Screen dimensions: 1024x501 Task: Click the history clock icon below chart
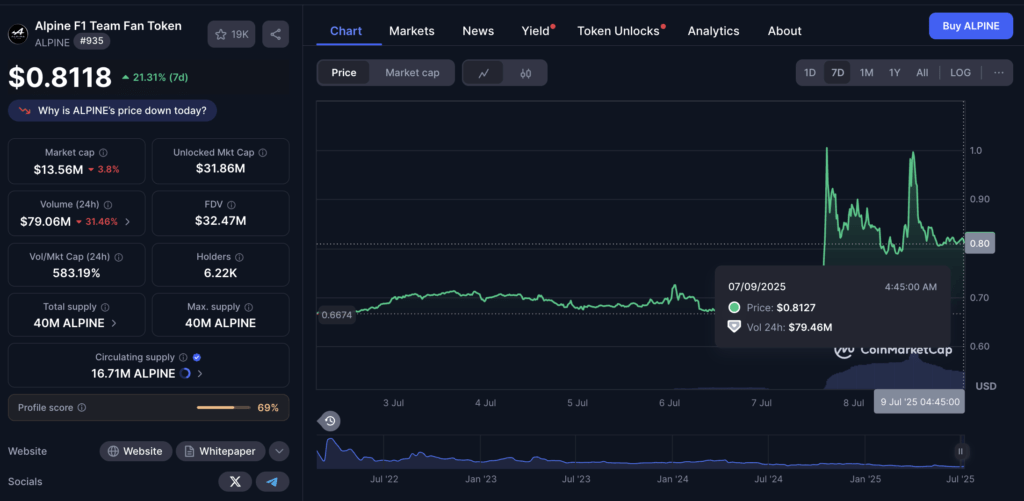(x=330, y=421)
